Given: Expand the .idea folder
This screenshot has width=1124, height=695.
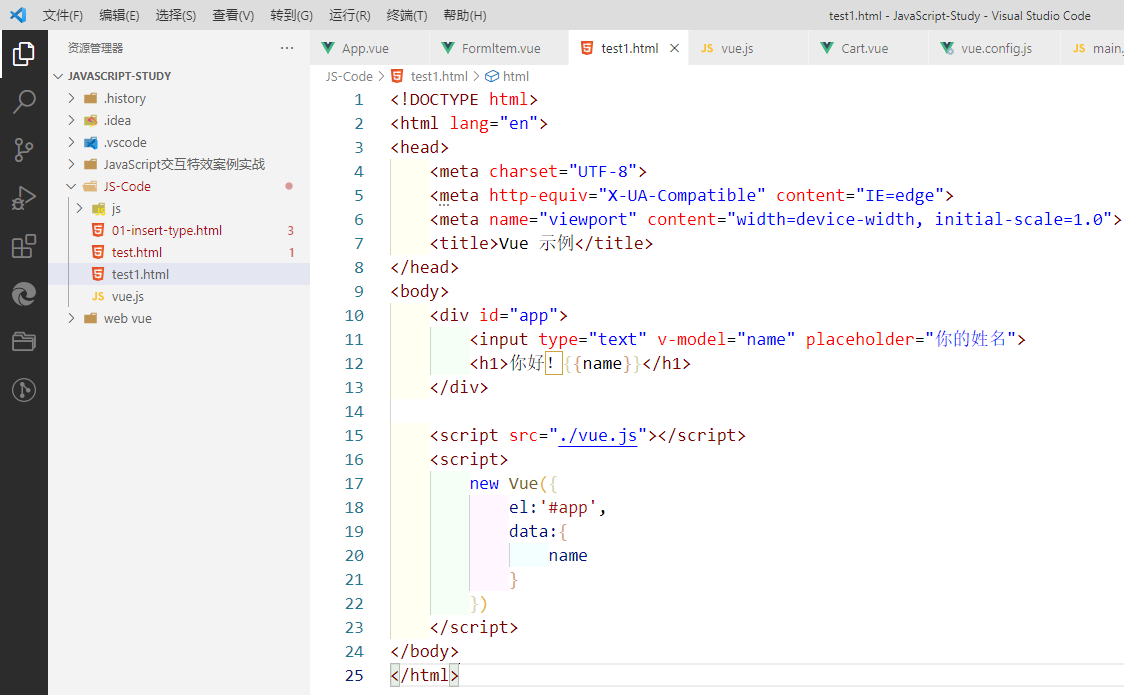Looking at the screenshot, I should pyautogui.click(x=71, y=120).
